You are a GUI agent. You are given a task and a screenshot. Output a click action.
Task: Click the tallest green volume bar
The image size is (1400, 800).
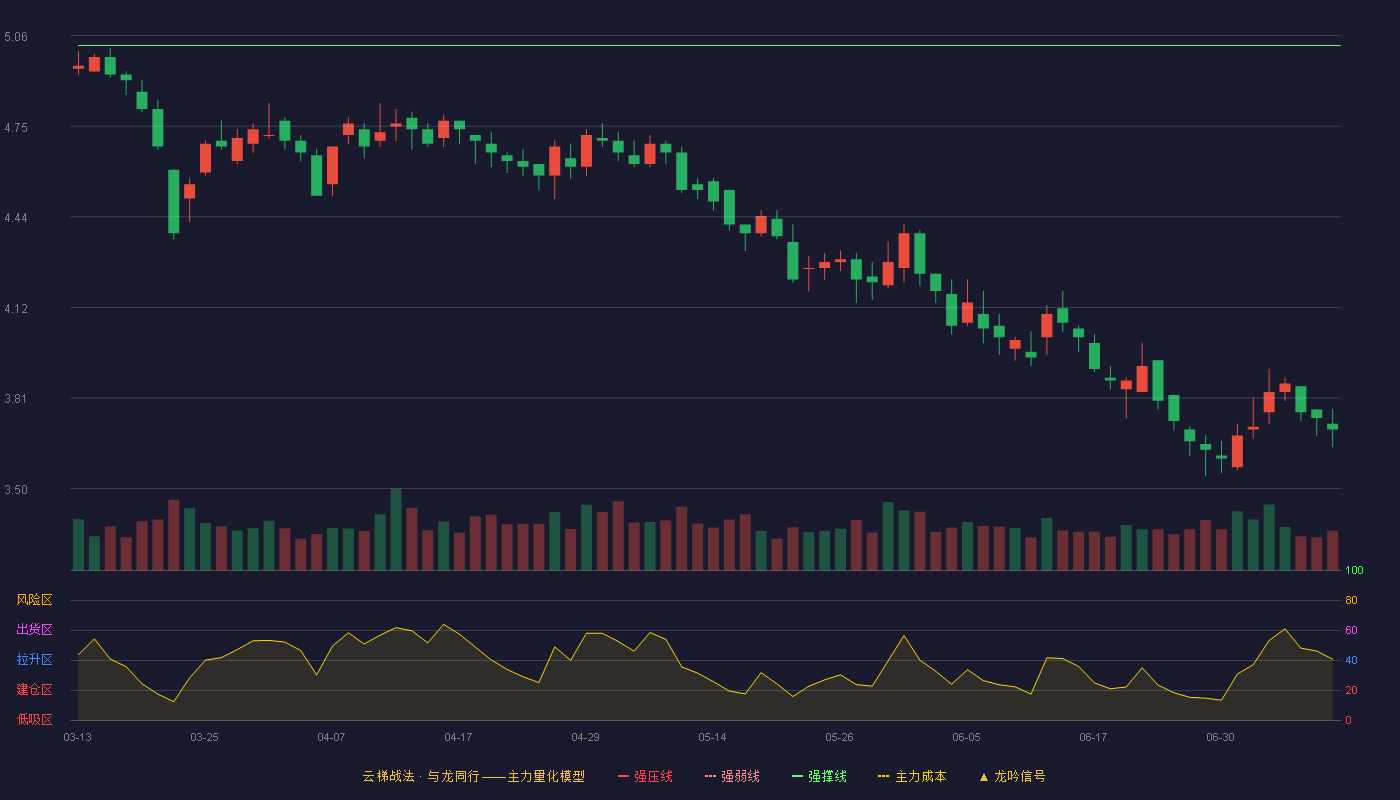coord(396,529)
